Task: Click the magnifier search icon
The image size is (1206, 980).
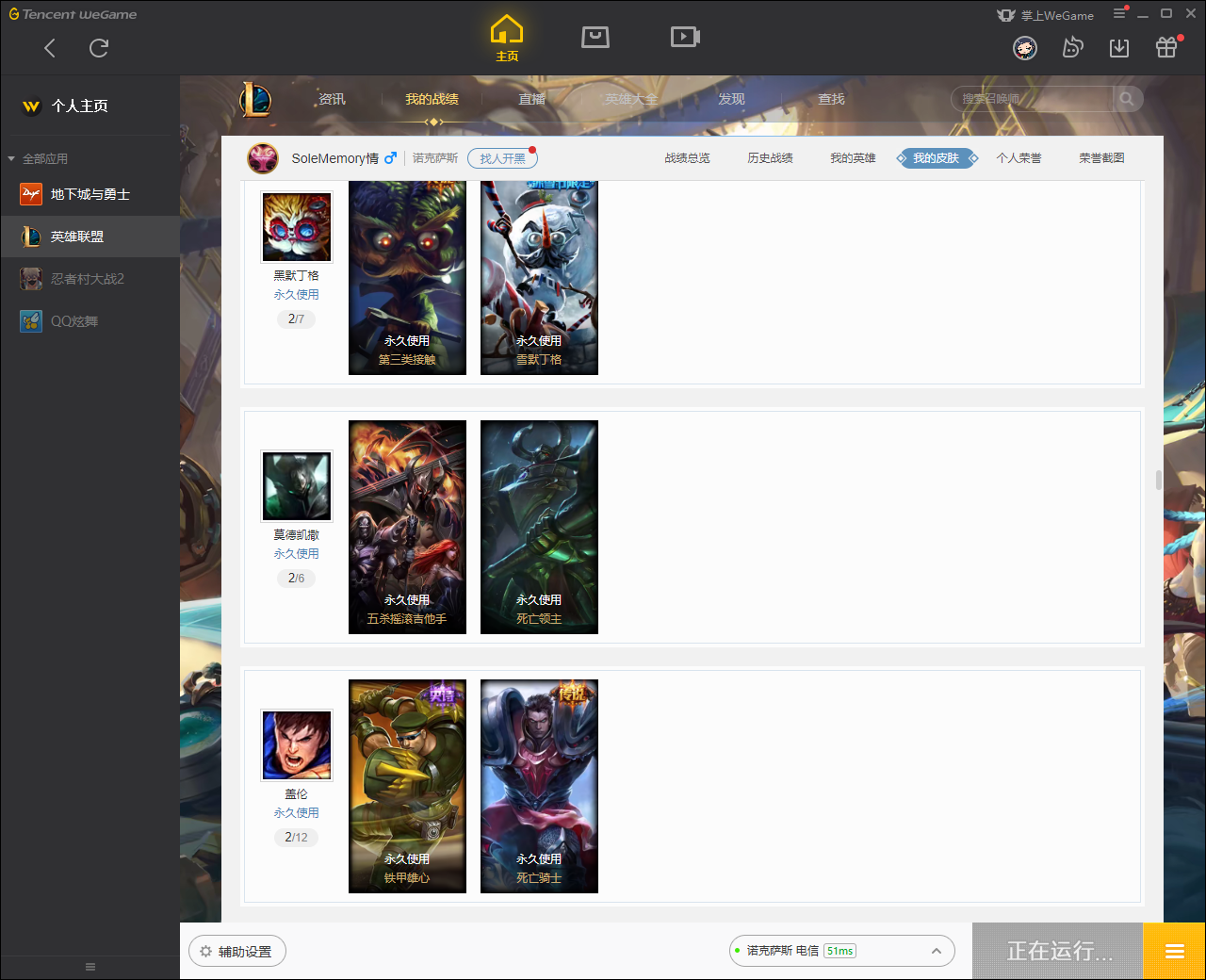Action: pyautogui.click(x=1127, y=99)
